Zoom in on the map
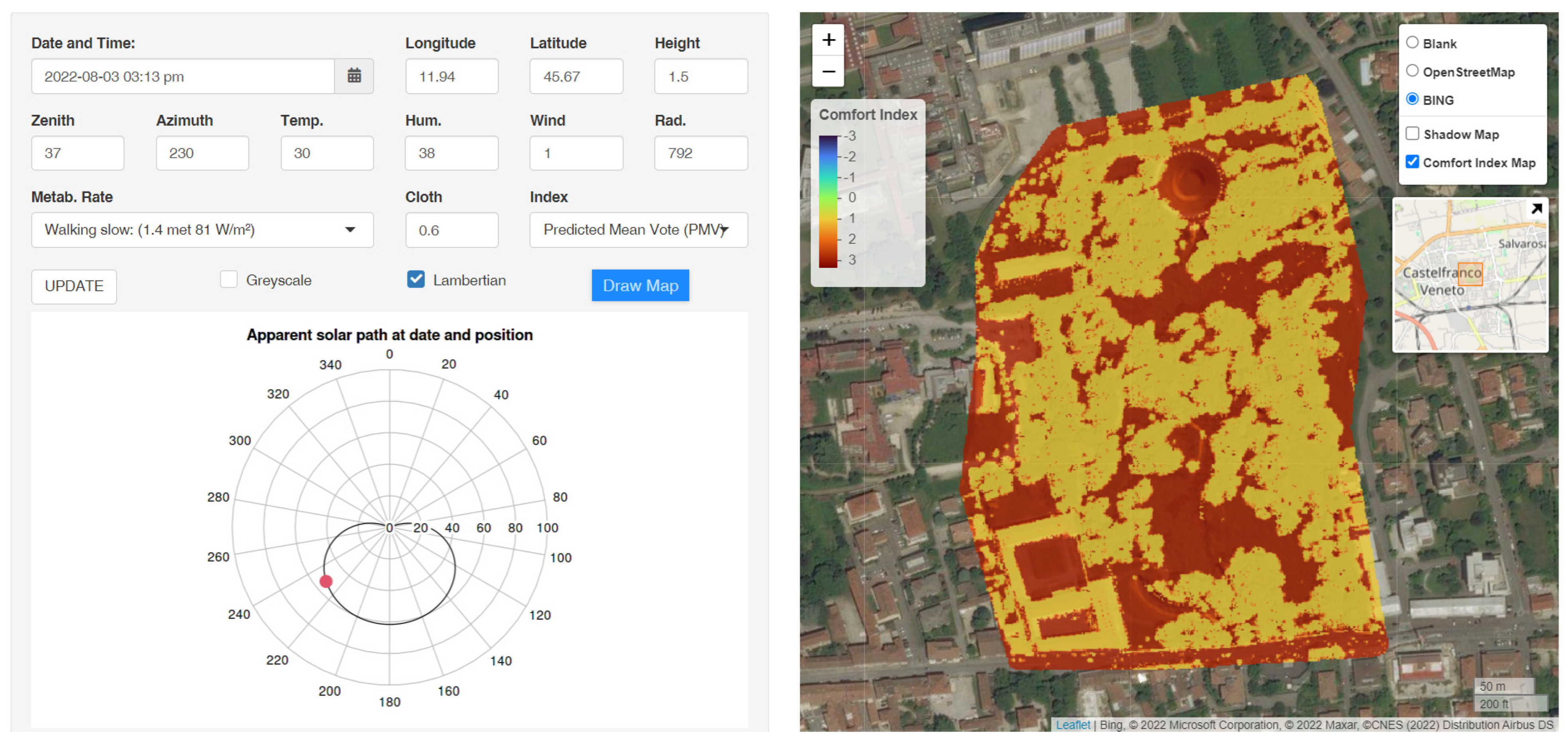Viewport: 1568px width, 741px height. pos(828,40)
